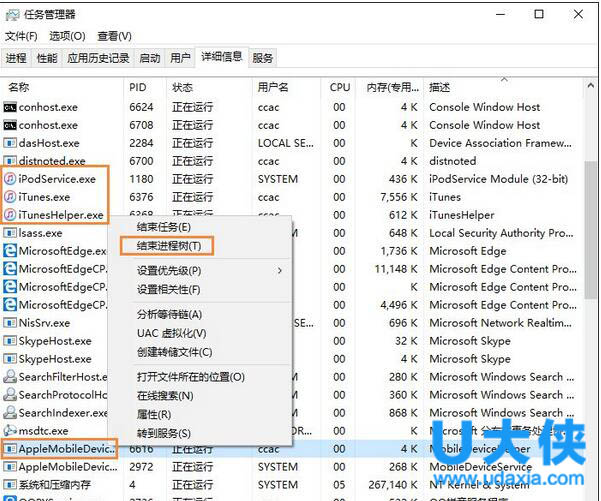Click the highlighted AppleMobileDevice process icon
This screenshot has width=601, height=501.
click(10, 448)
